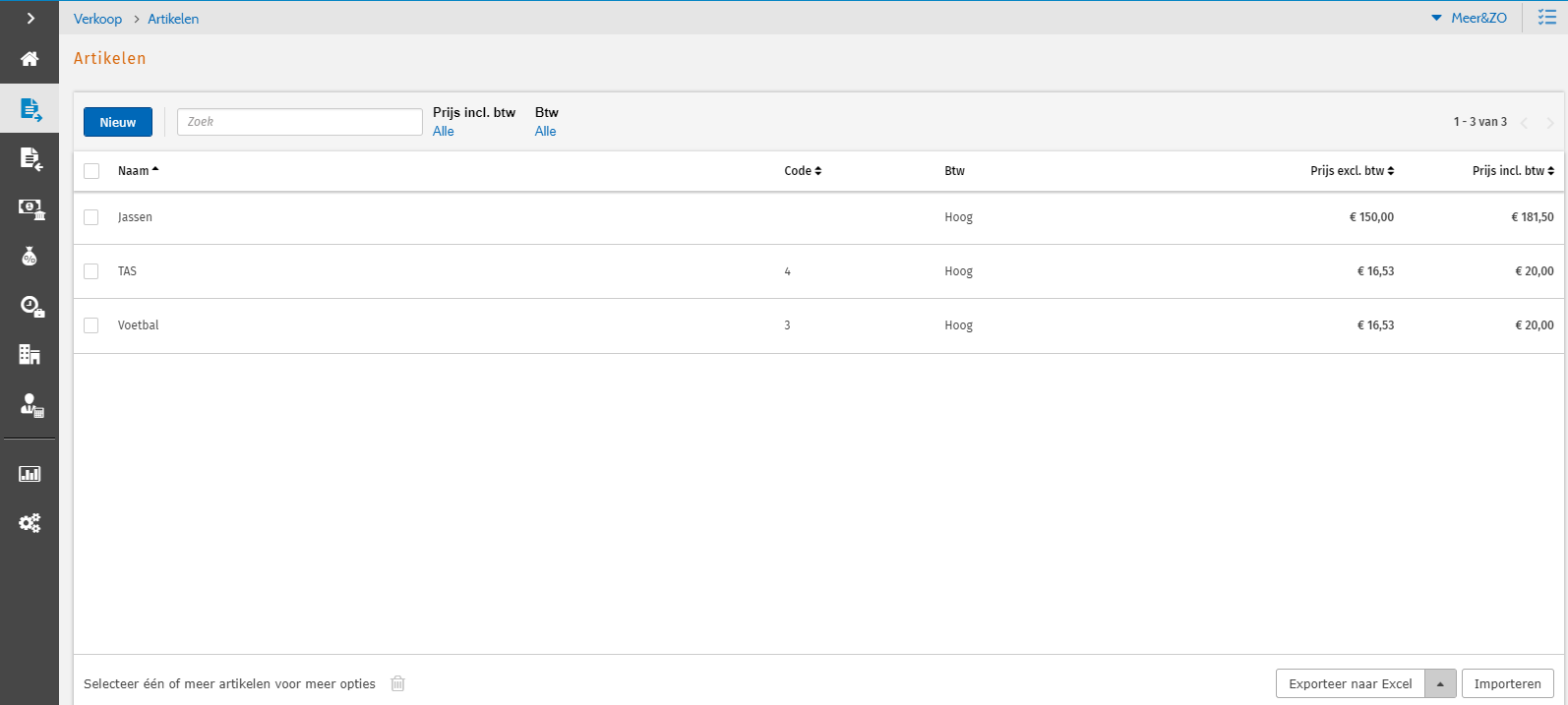The height and width of the screenshot is (705, 1568).
Task: Open settings via the gears sidebar icon
Action: click(30, 523)
